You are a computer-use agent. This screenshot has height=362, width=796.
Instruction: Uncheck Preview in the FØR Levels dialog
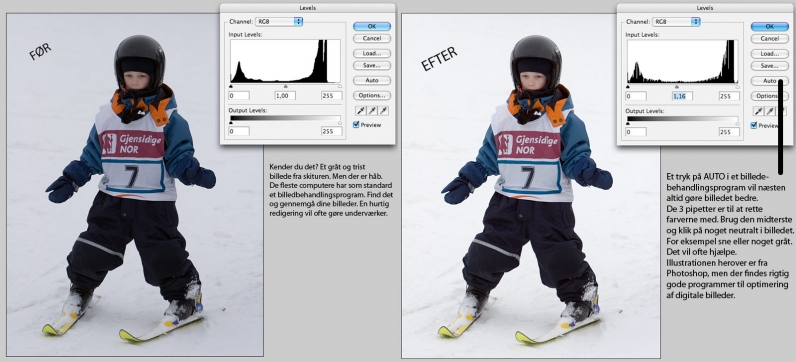pos(356,124)
